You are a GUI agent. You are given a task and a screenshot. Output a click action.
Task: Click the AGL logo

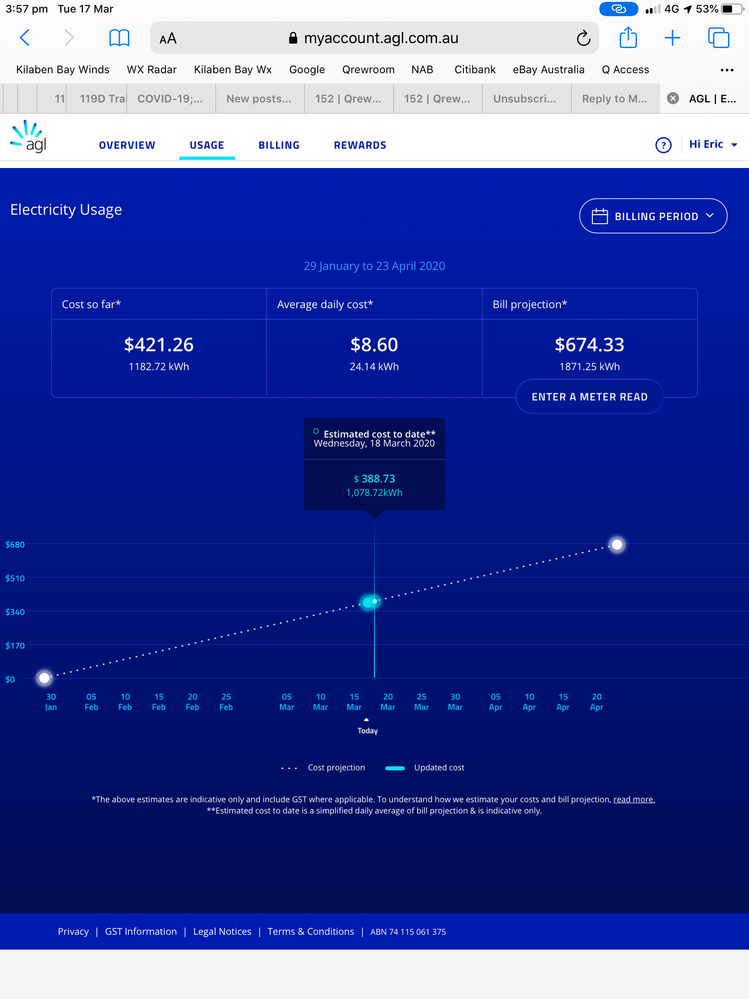coord(28,138)
